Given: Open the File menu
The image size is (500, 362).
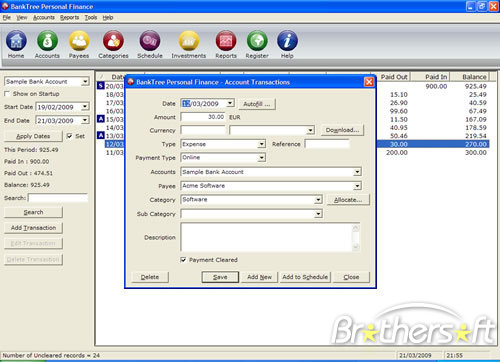Looking at the screenshot, I should [7, 18].
